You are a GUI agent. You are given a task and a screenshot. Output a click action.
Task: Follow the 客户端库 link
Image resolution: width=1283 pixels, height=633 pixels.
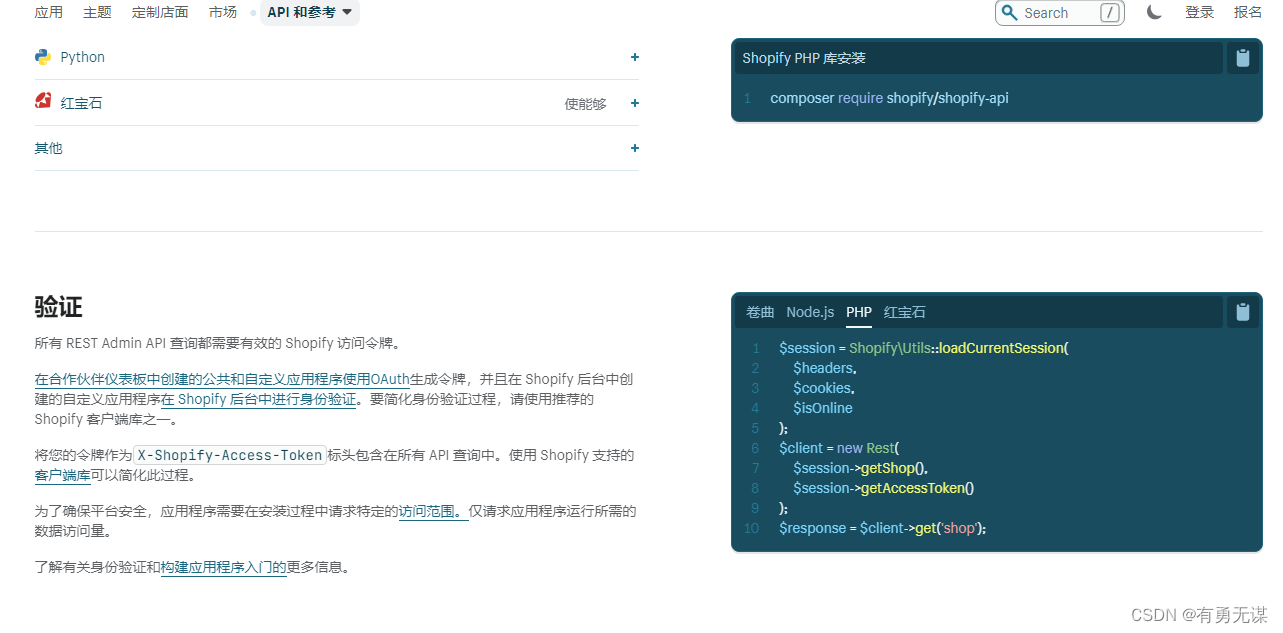tap(62, 475)
